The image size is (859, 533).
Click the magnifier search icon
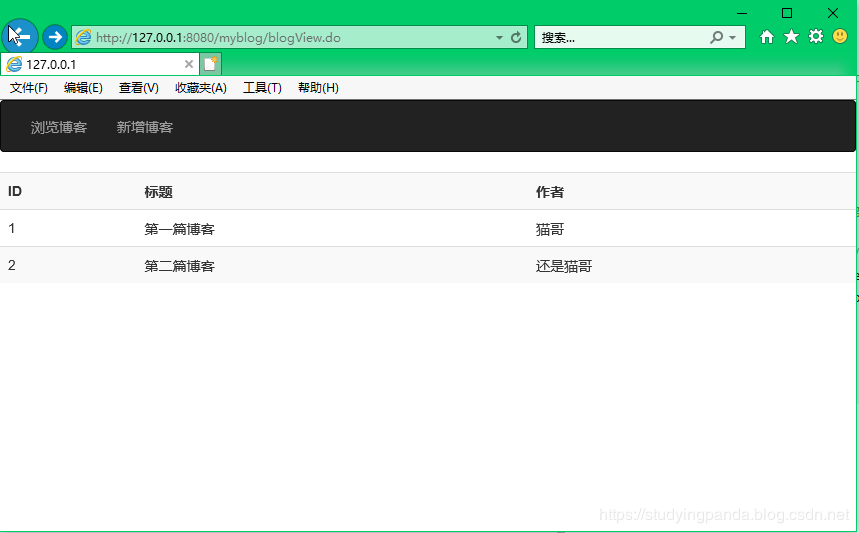(x=716, y=37)
